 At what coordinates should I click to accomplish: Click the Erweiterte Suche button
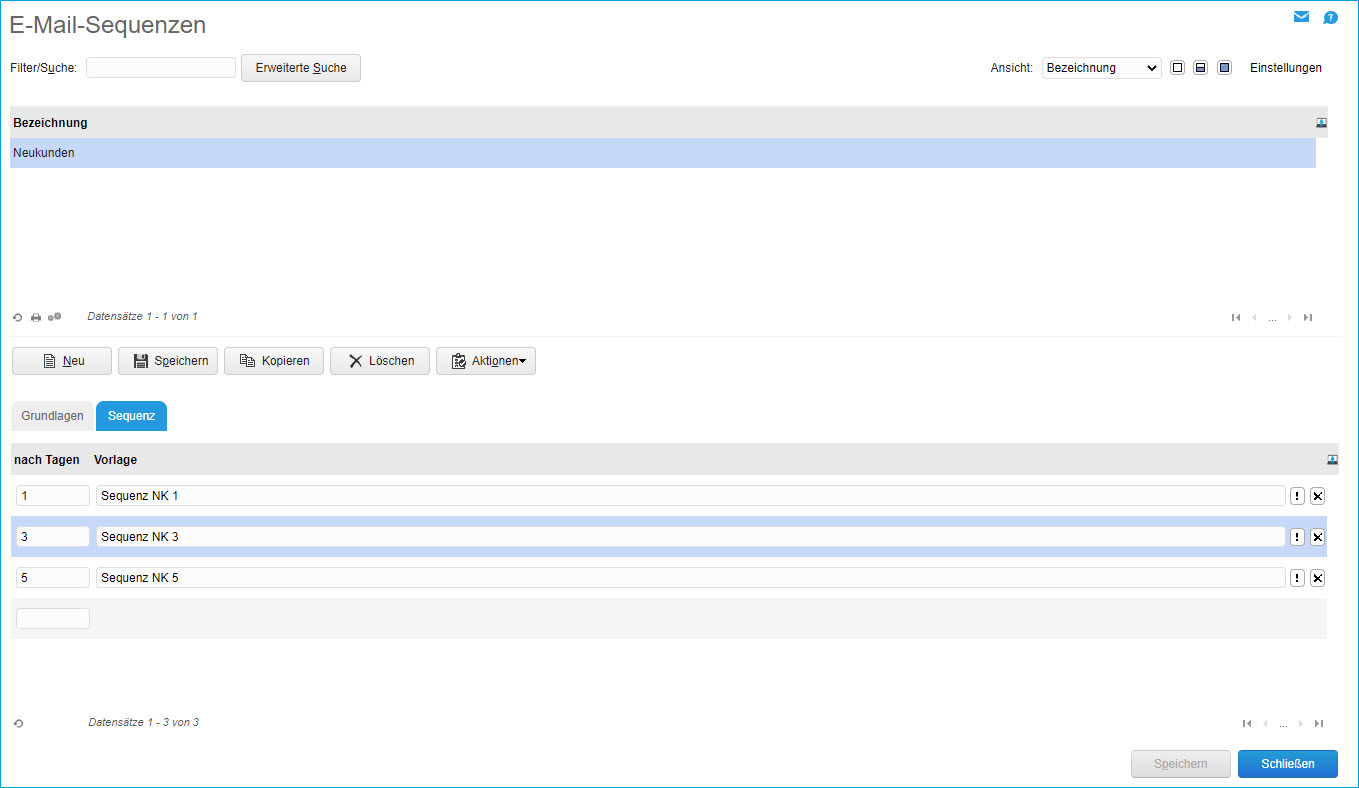pos(301,68)
